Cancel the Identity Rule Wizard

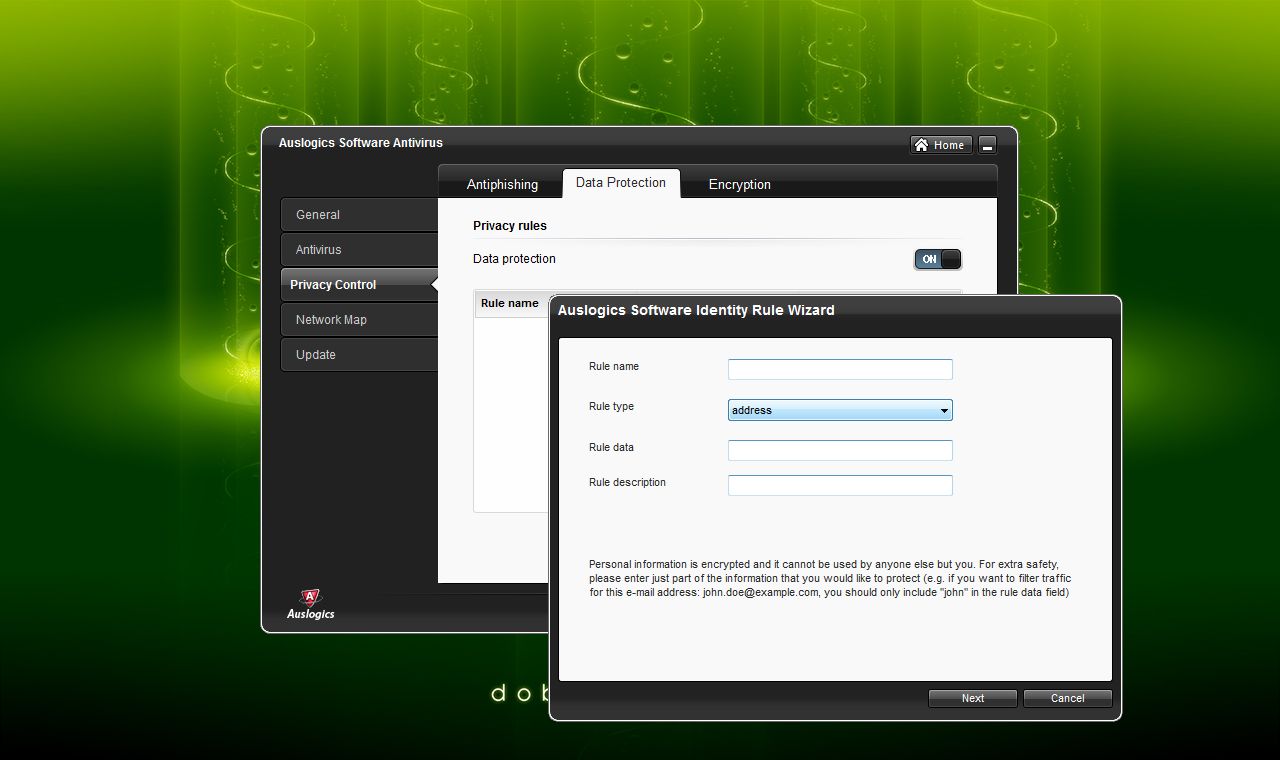coord(1067,698)
